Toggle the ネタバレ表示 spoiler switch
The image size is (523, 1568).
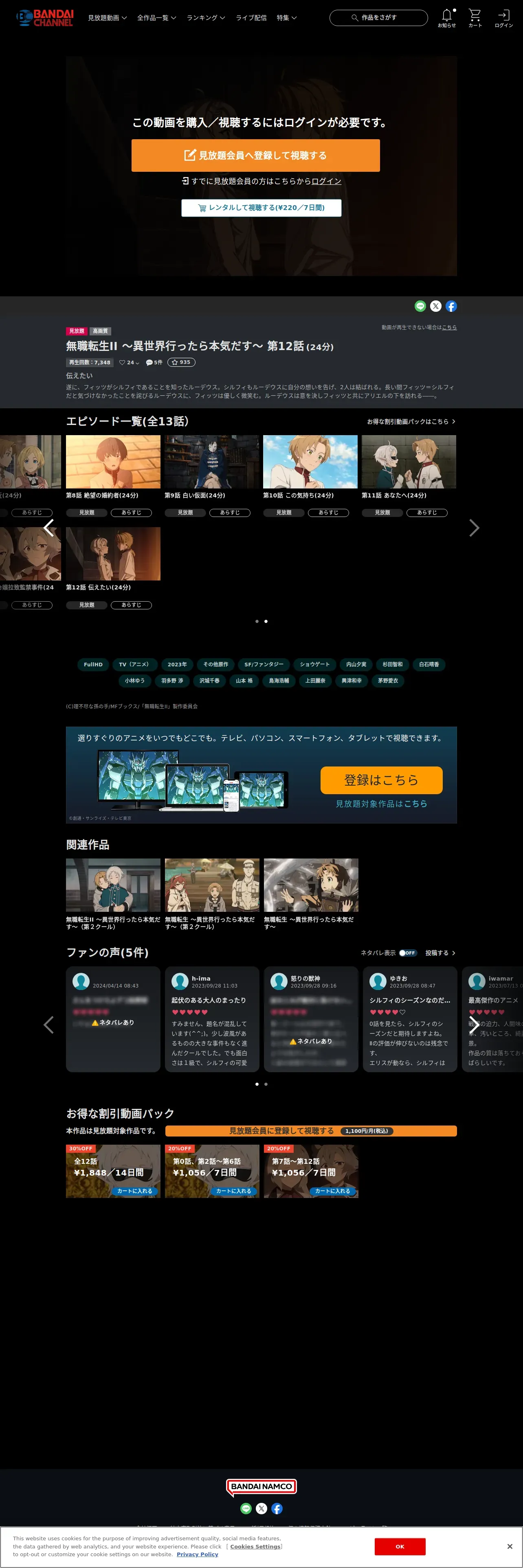pos(408,953)
